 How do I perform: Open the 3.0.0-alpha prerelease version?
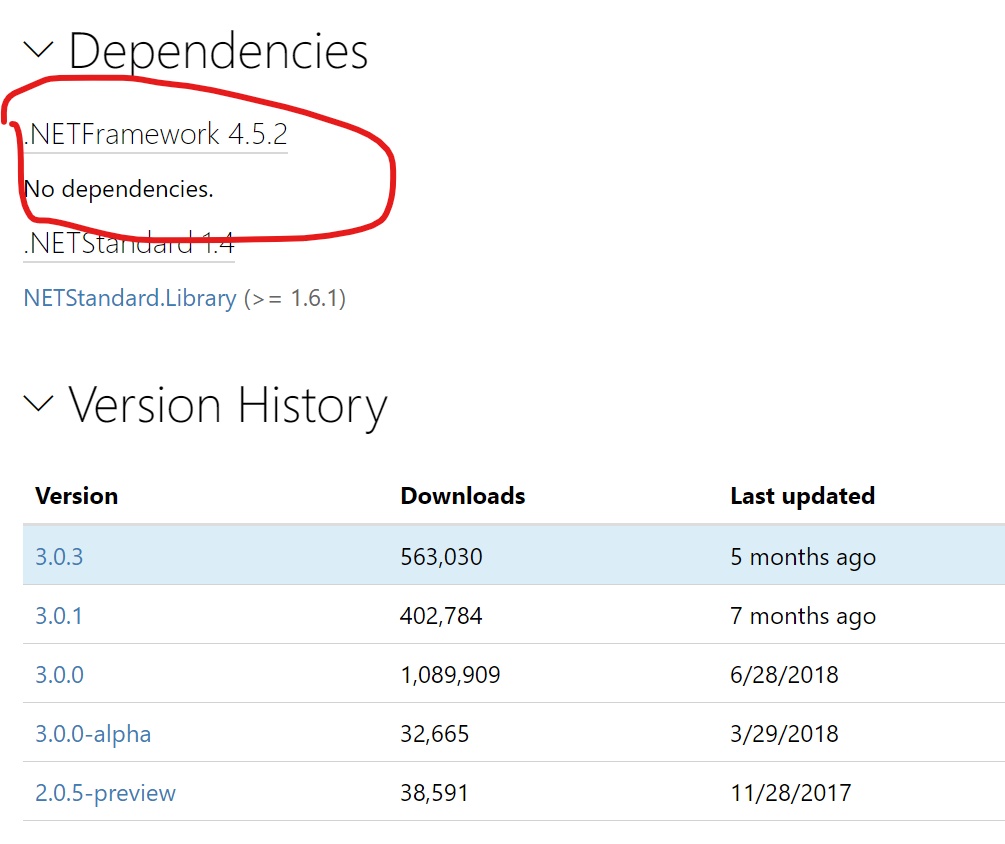tap(93, 733)
